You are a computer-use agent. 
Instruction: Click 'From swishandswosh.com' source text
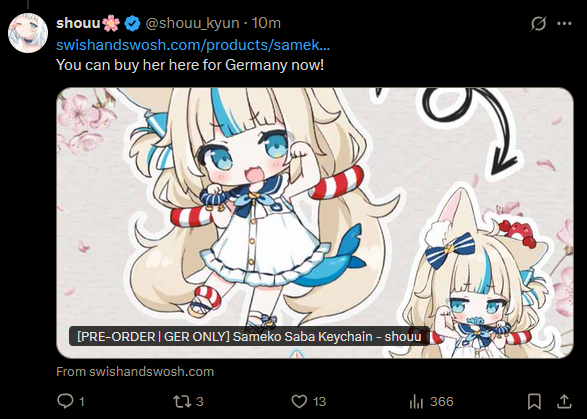[x=135, y=371]
